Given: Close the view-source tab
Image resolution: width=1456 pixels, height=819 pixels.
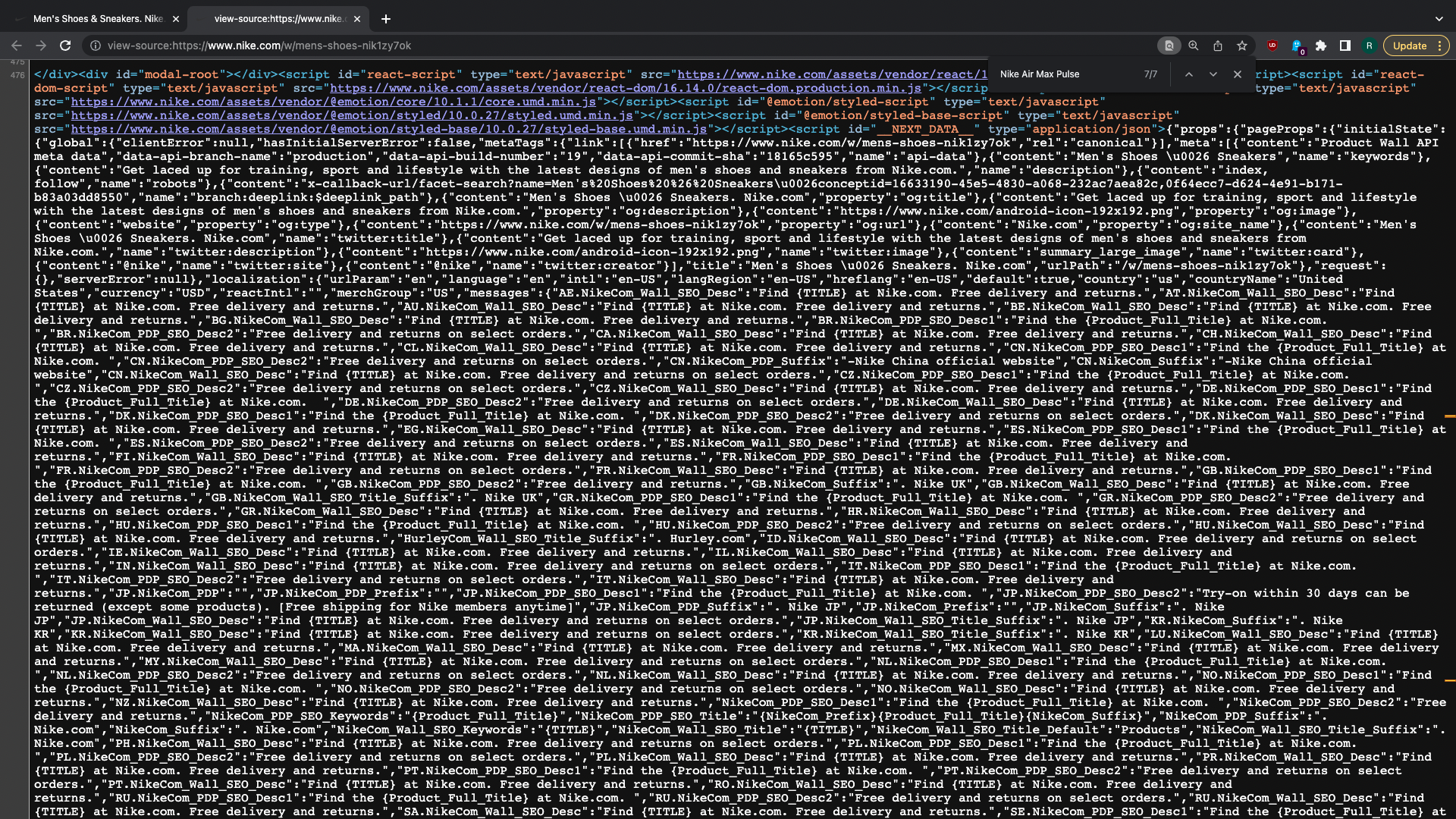Looking at the screenshot, I should pos(357,19).
